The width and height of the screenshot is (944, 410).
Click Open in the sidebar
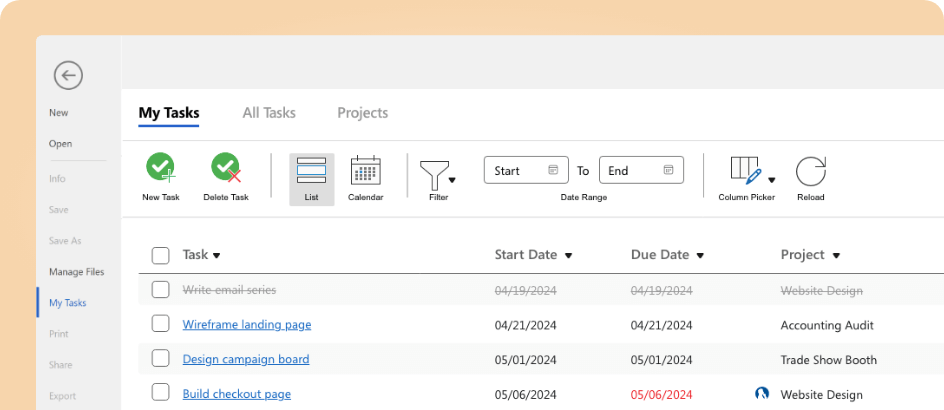(x=60, y=144)
